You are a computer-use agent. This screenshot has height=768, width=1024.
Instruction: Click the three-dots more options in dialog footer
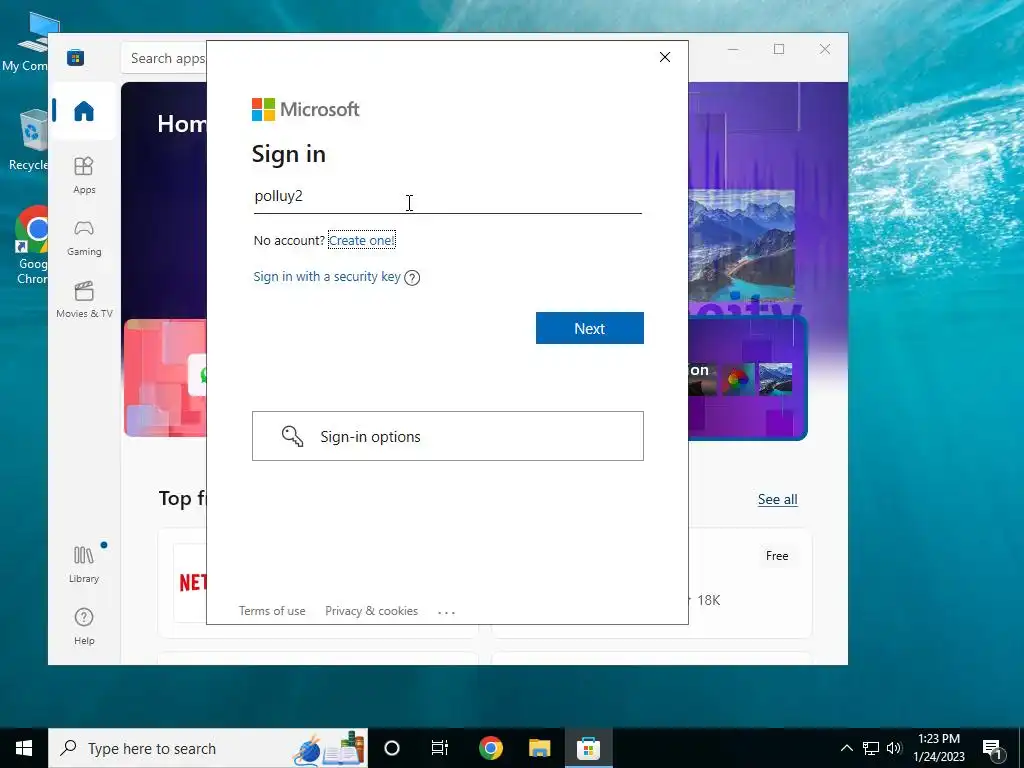tap(447, 612)
